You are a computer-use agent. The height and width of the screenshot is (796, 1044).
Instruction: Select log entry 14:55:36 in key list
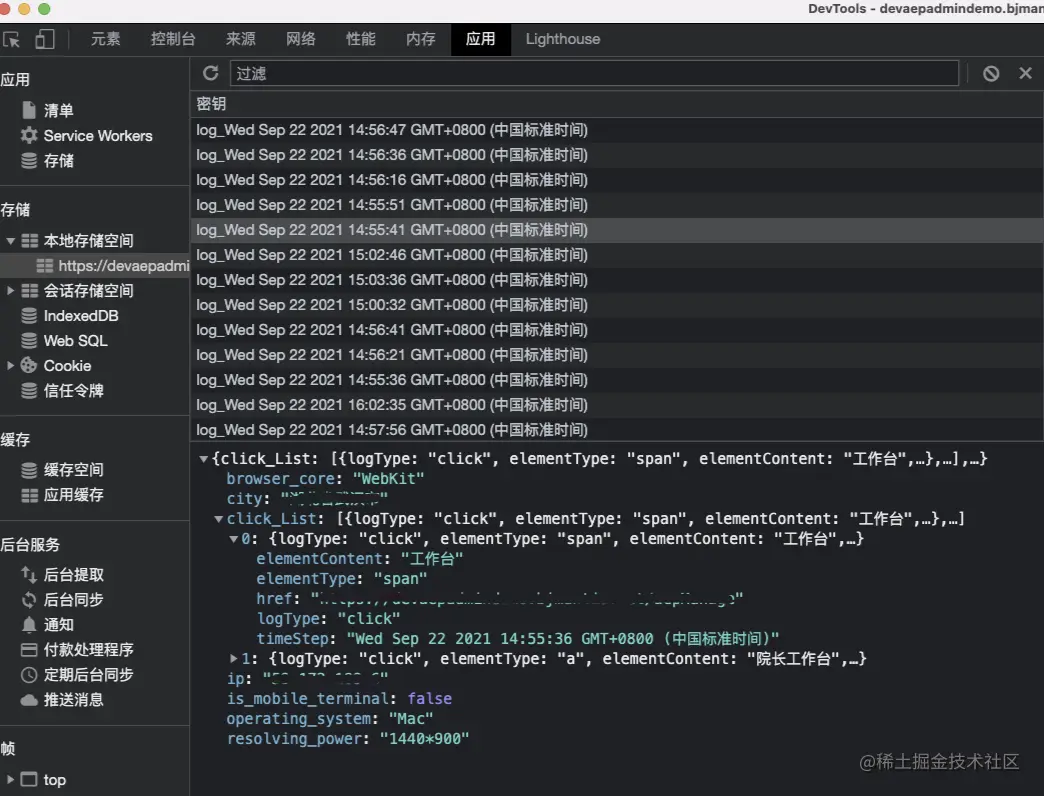tap(617, 380)
